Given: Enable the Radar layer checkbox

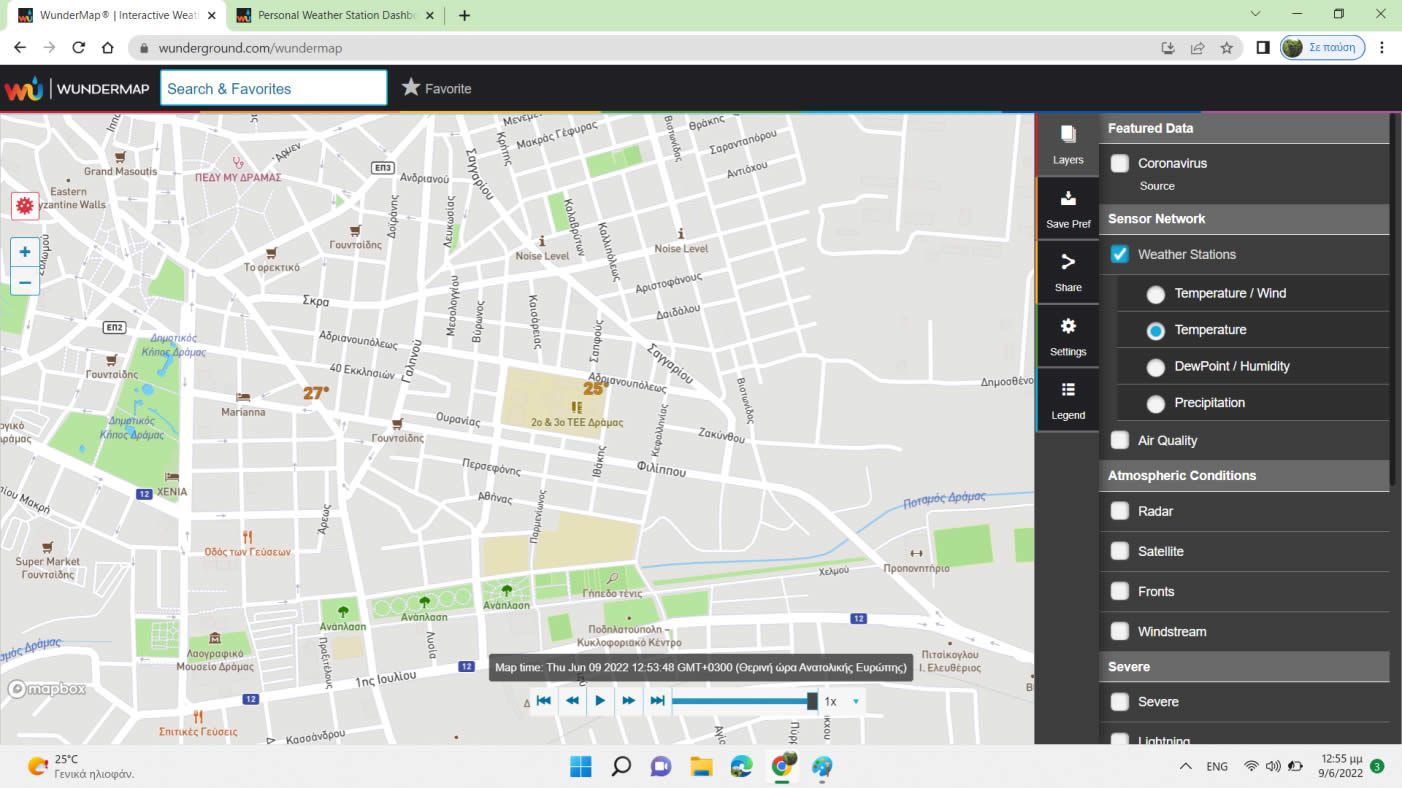Looking at the screenshot, I should click(1120, 511).
